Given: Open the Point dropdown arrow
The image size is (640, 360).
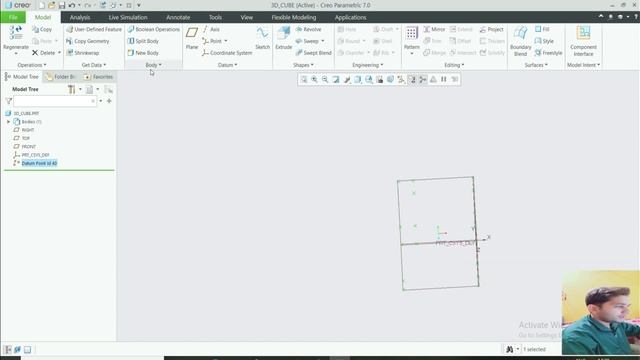Looking at the screenshot, I should point(226,41).
